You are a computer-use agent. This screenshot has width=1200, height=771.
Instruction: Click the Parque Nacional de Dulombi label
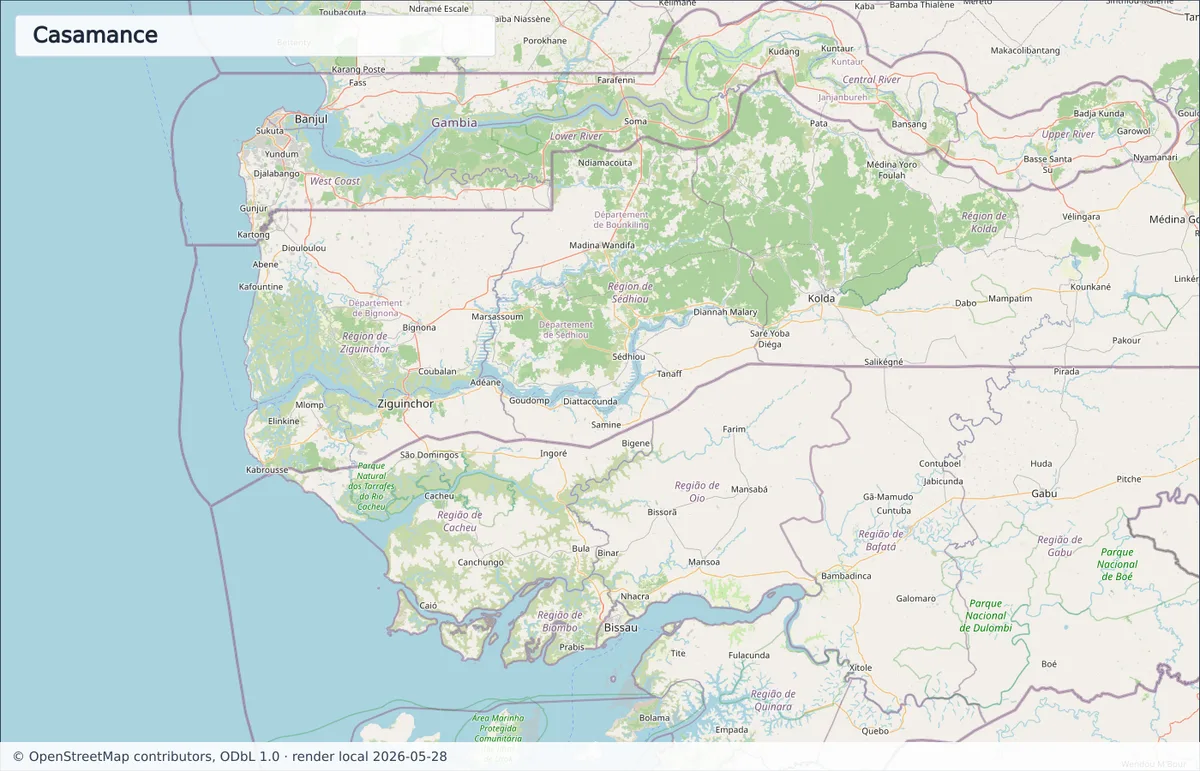pos(986,615)
